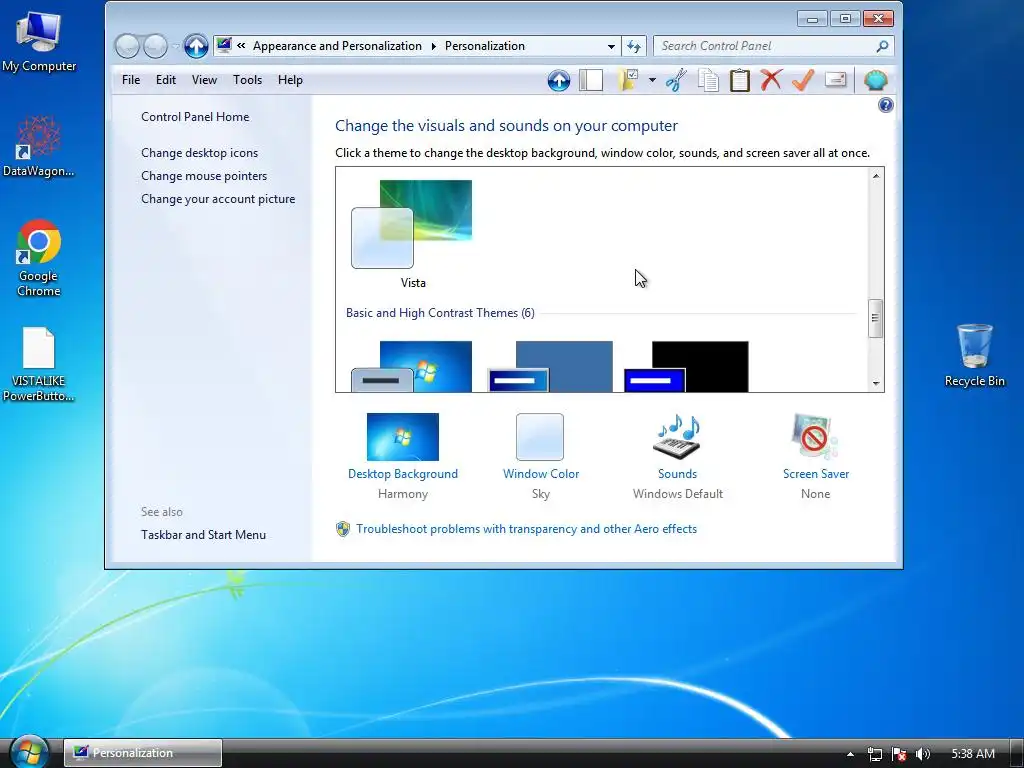Open the Edit menu
1024x768 pixels.
pyautogui.click(x=165, y=80)
